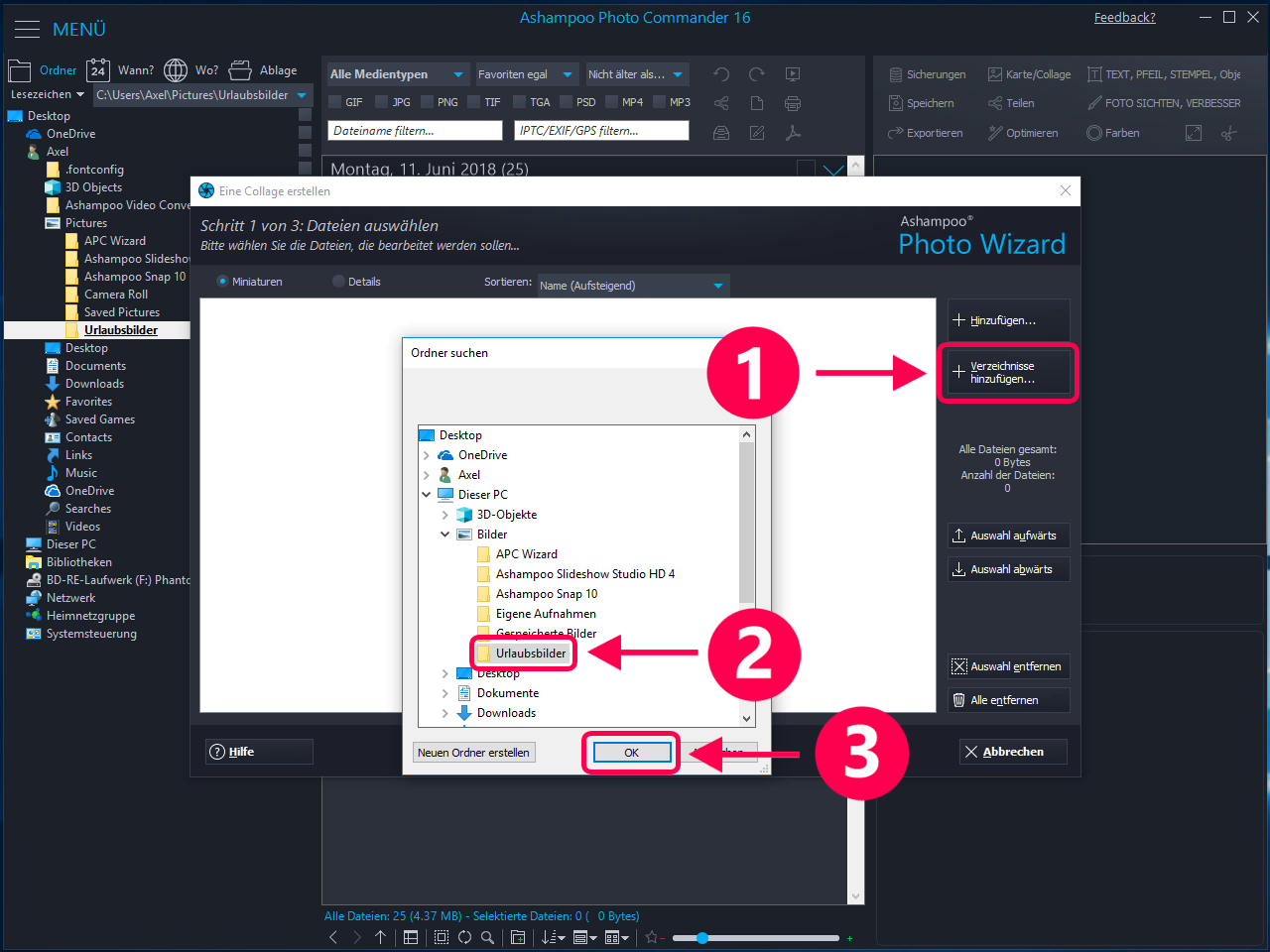Click the navigate up arrow in bottom toolbar

click(x=381, y=937)
